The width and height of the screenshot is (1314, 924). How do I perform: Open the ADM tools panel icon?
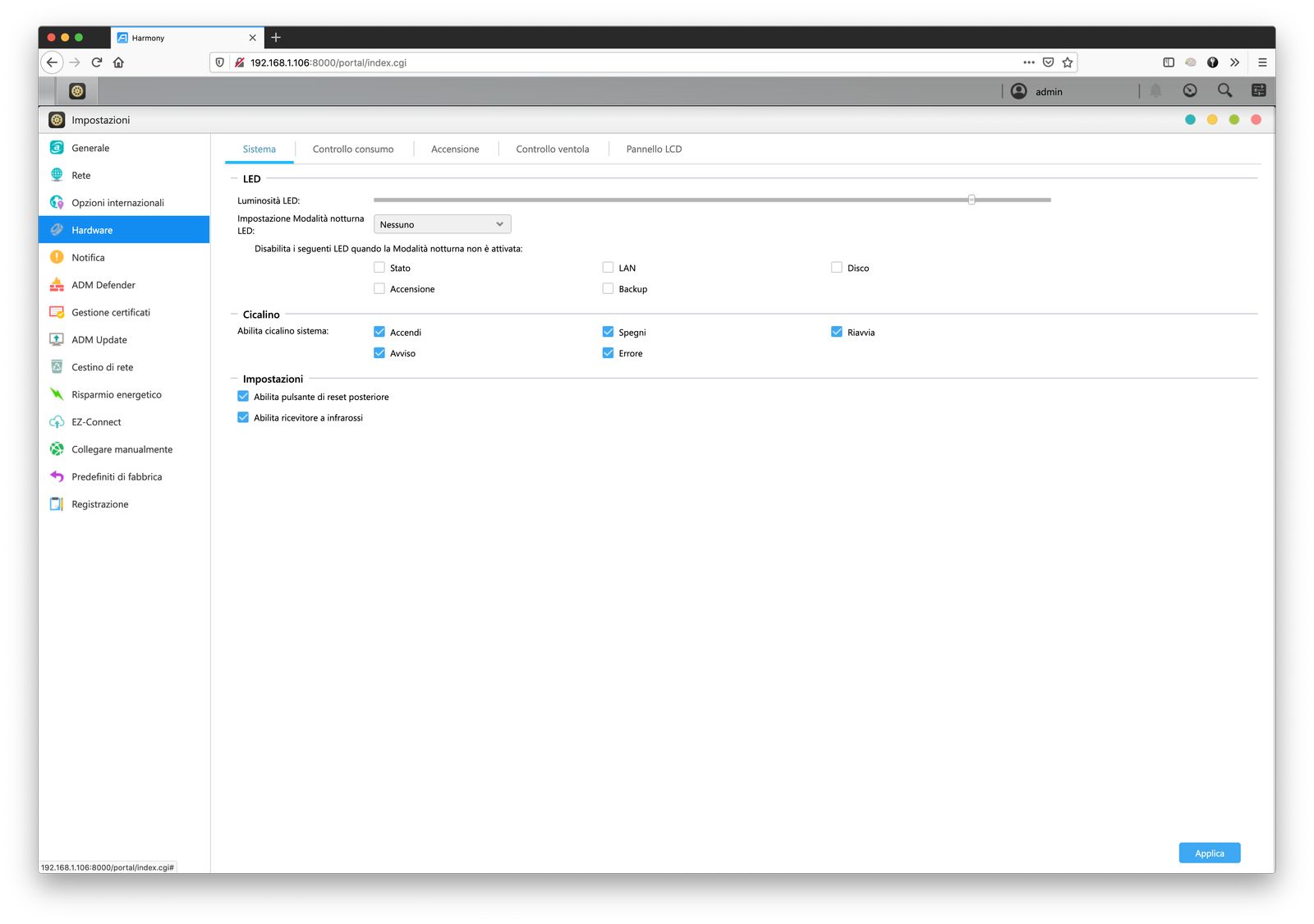1258,91
